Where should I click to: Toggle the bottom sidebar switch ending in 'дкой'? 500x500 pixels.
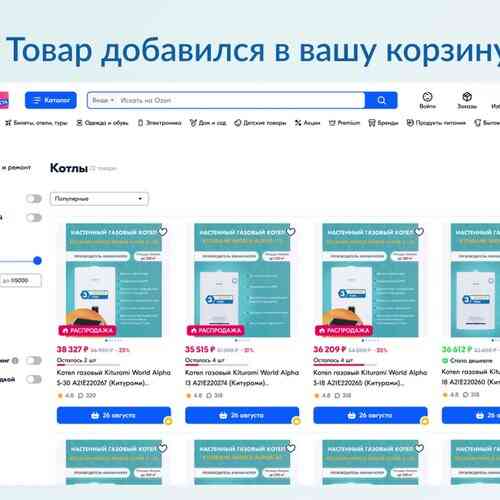tap(34, 379)
